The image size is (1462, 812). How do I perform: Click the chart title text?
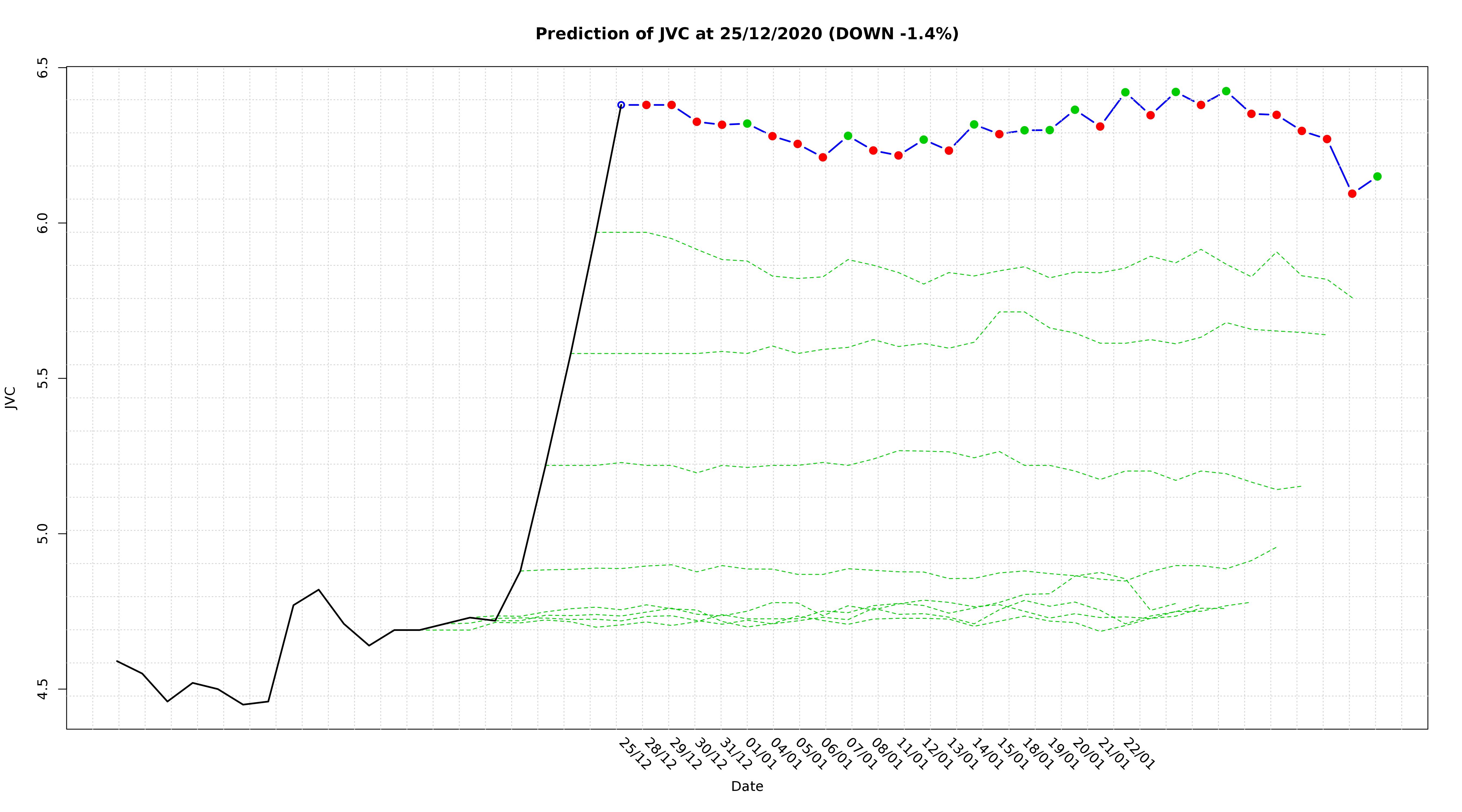pos(747,34)
